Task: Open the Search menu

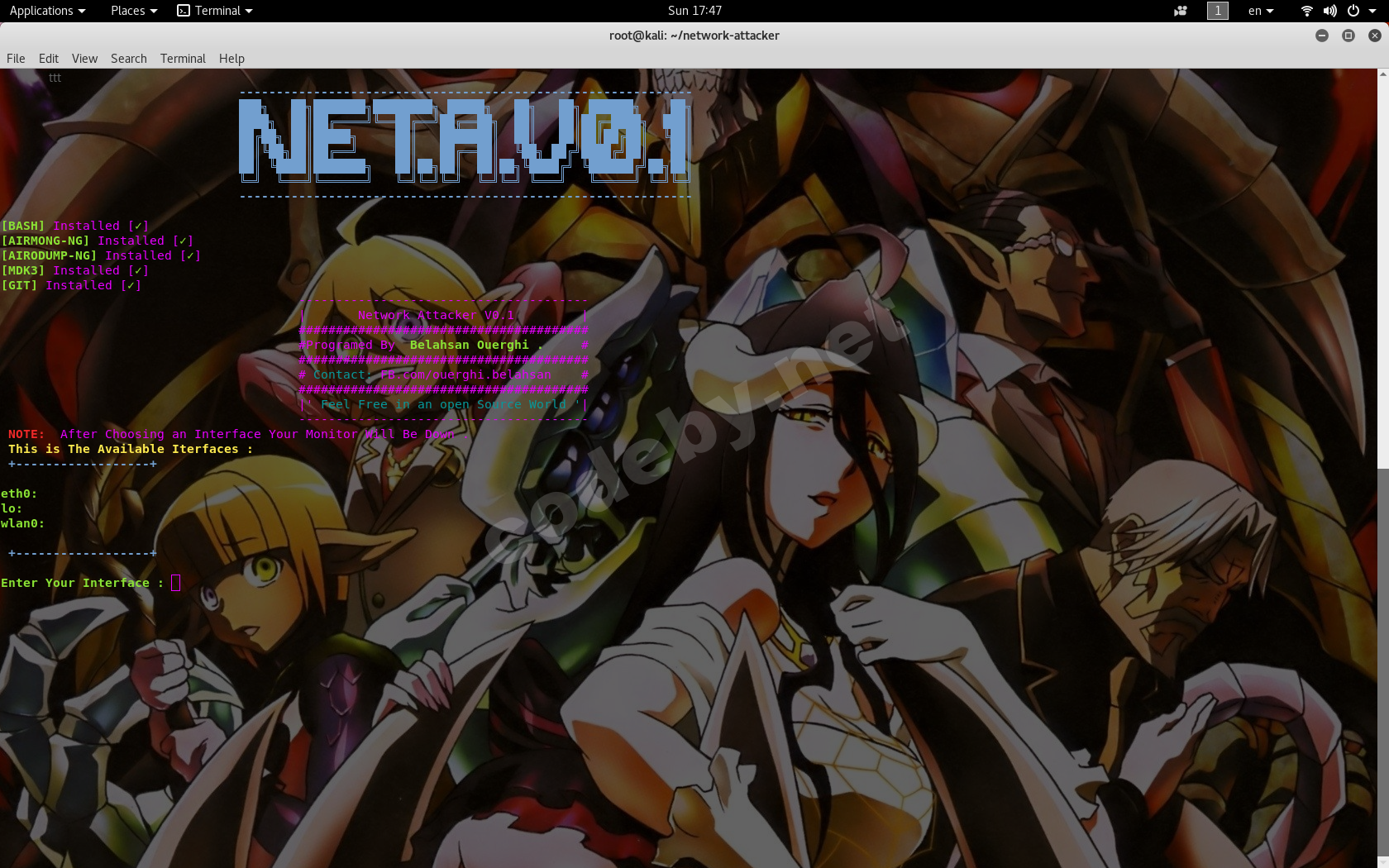Action: pos(128,59)
